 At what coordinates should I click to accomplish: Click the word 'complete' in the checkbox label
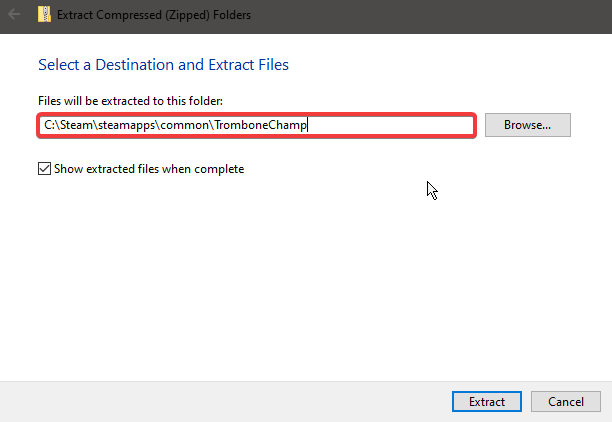coord(219,169)
